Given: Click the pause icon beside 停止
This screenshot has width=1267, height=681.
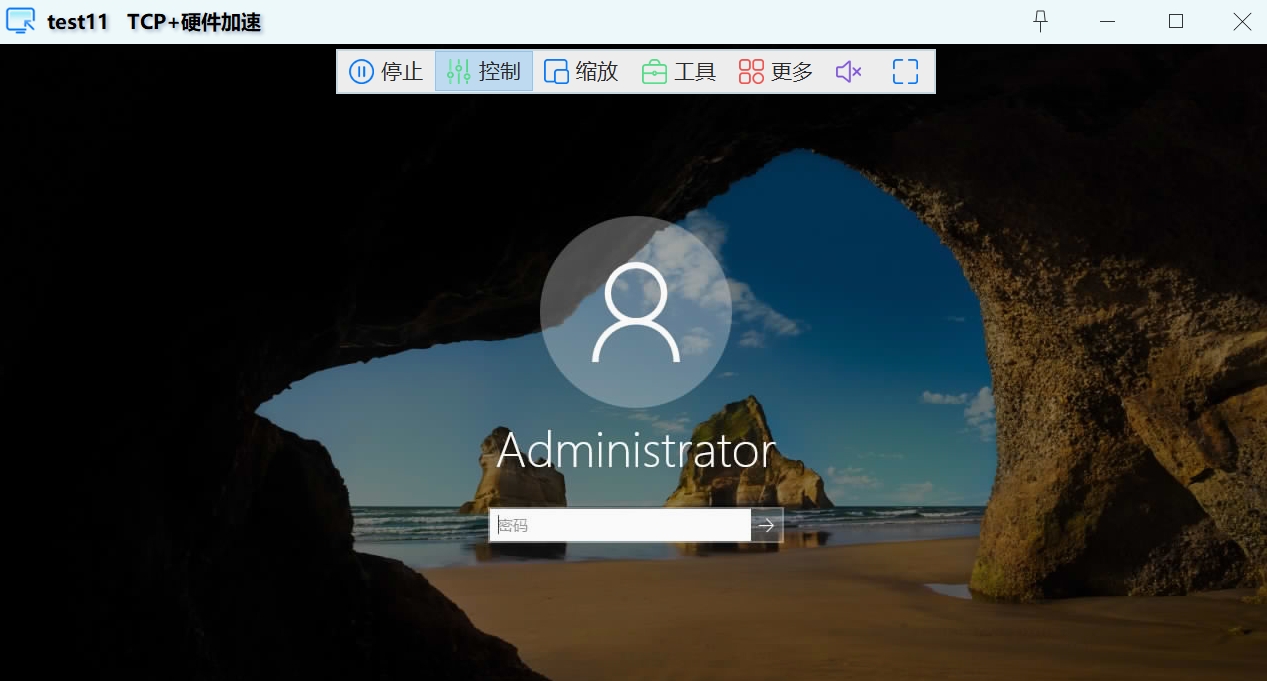Looking at the screenshot, I should click(x=362, y=72).
